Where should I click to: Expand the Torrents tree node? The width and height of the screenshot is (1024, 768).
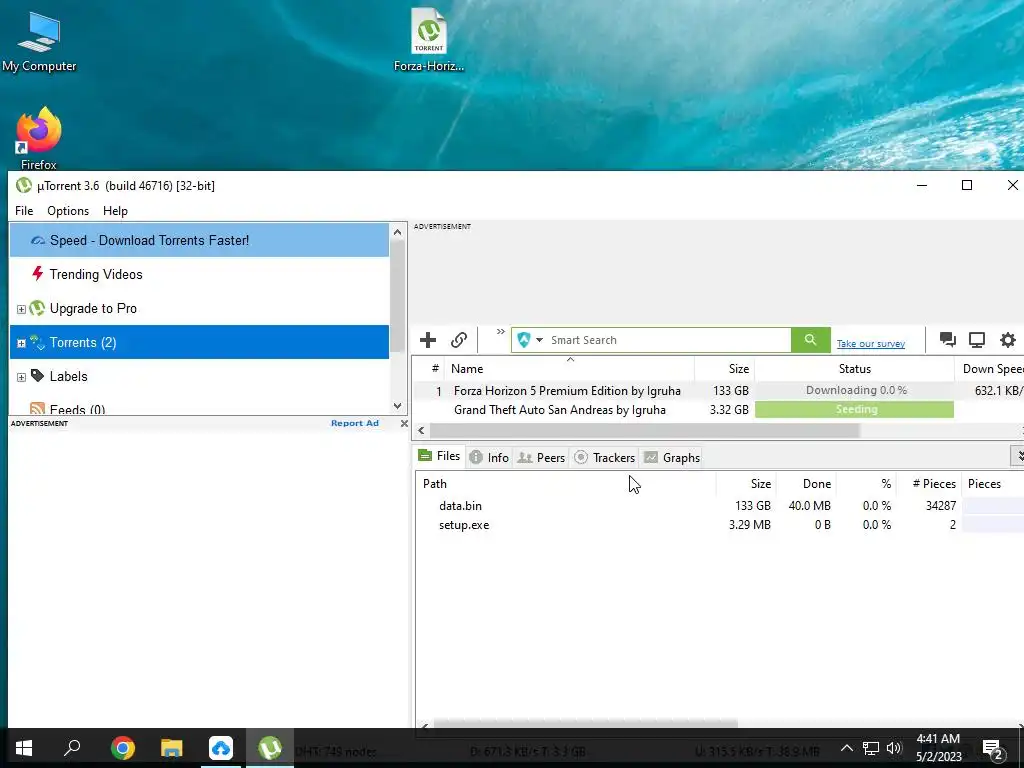tap(21, 343)
